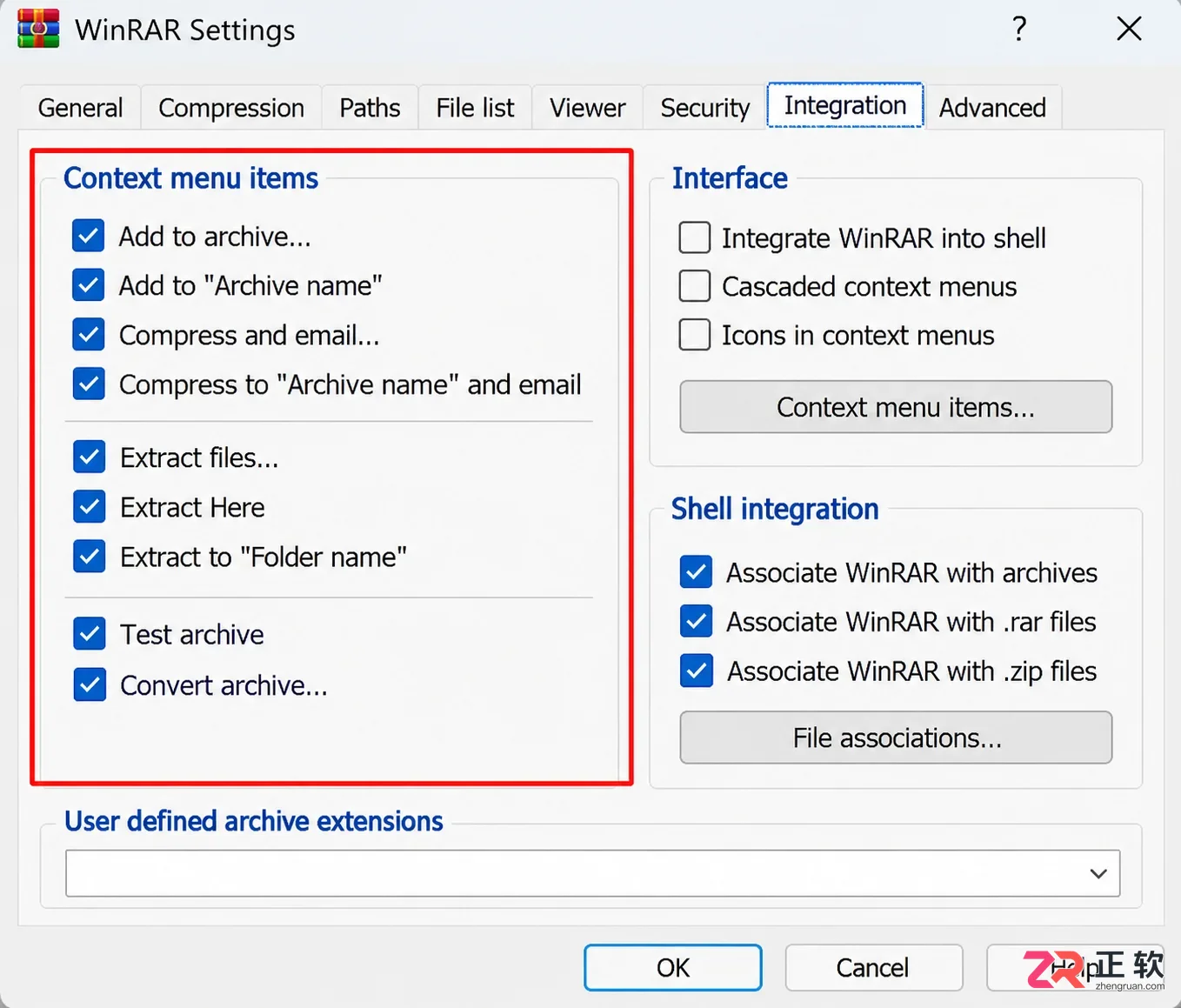Uncheck the 'Add to archive...' checkbox
Screen dimensions: 1181x1008
pyautogui.click(x=89, y=236)
